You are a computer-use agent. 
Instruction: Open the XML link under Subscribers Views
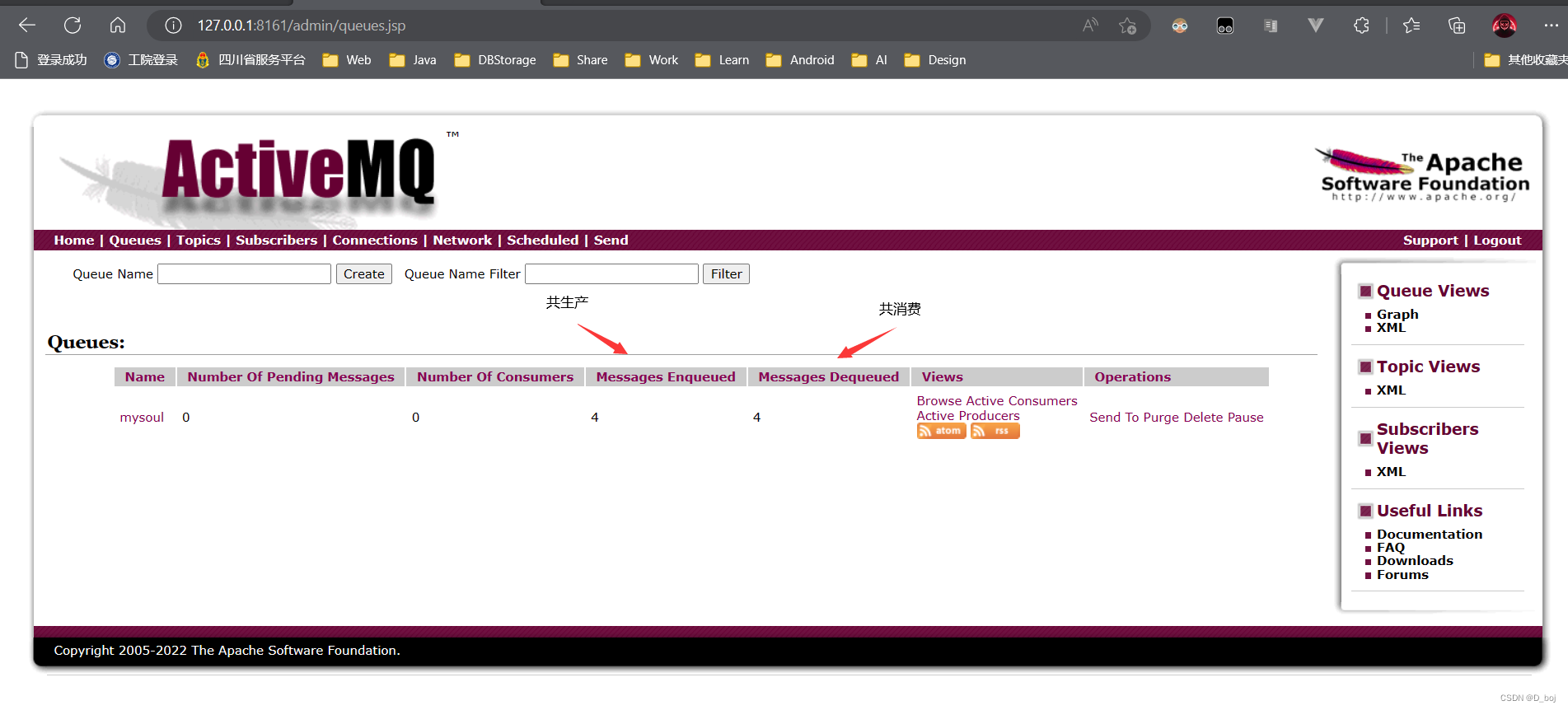pos(1391,471)
